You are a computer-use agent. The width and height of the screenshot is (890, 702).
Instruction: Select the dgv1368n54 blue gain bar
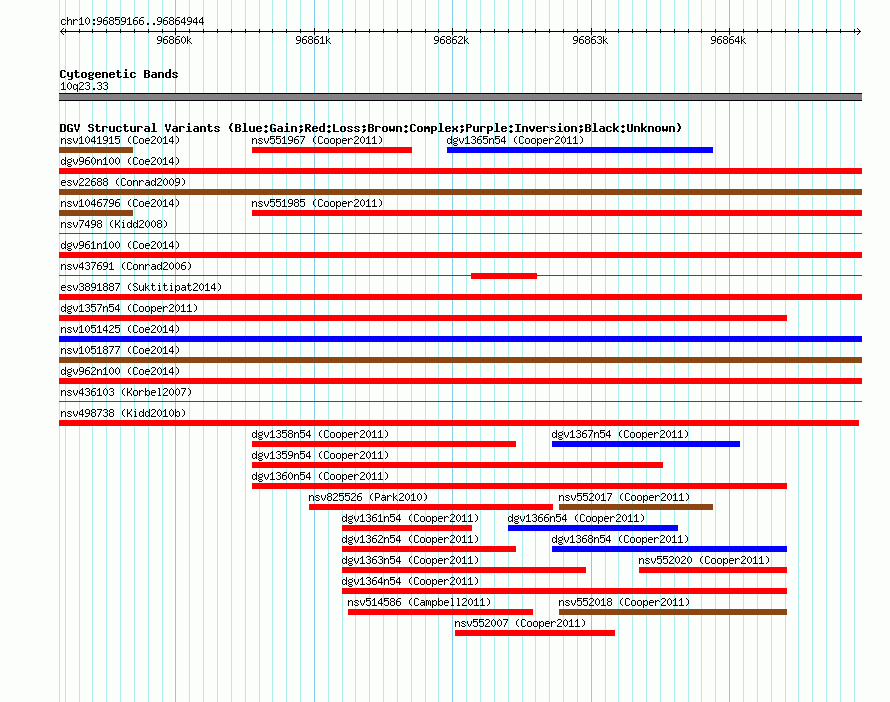[669, 549]
